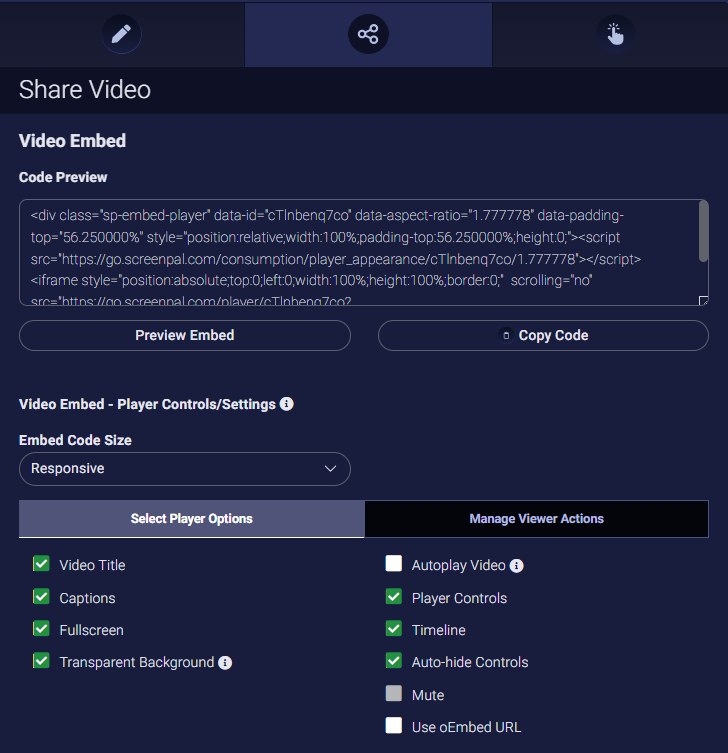Screen dimensions: 728x753
Task: Toggle the Mute checkbox
Action: tap(394, 693)
